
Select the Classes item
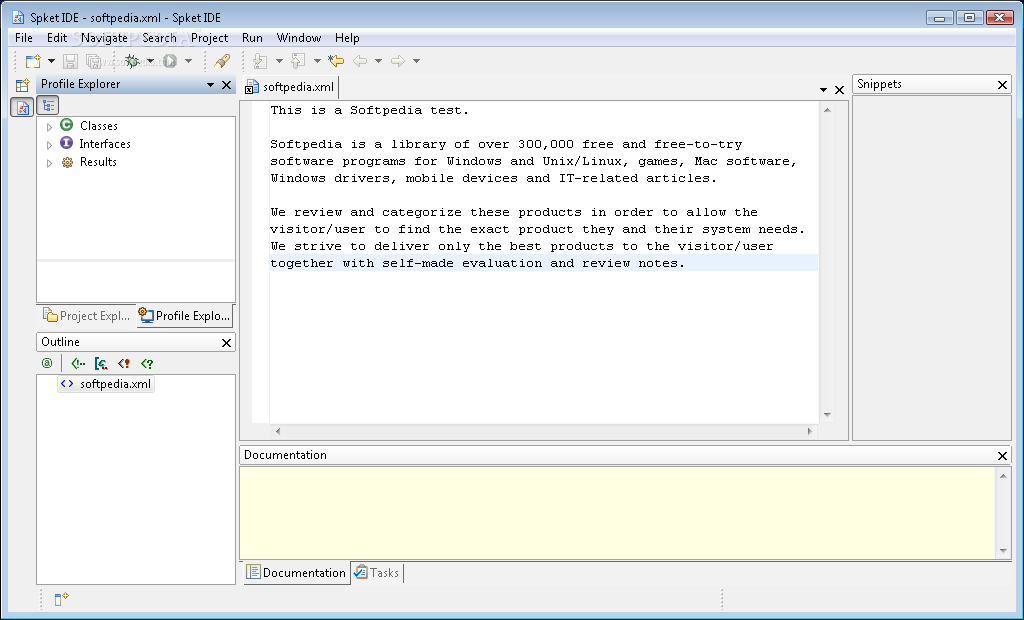point(99,125)
